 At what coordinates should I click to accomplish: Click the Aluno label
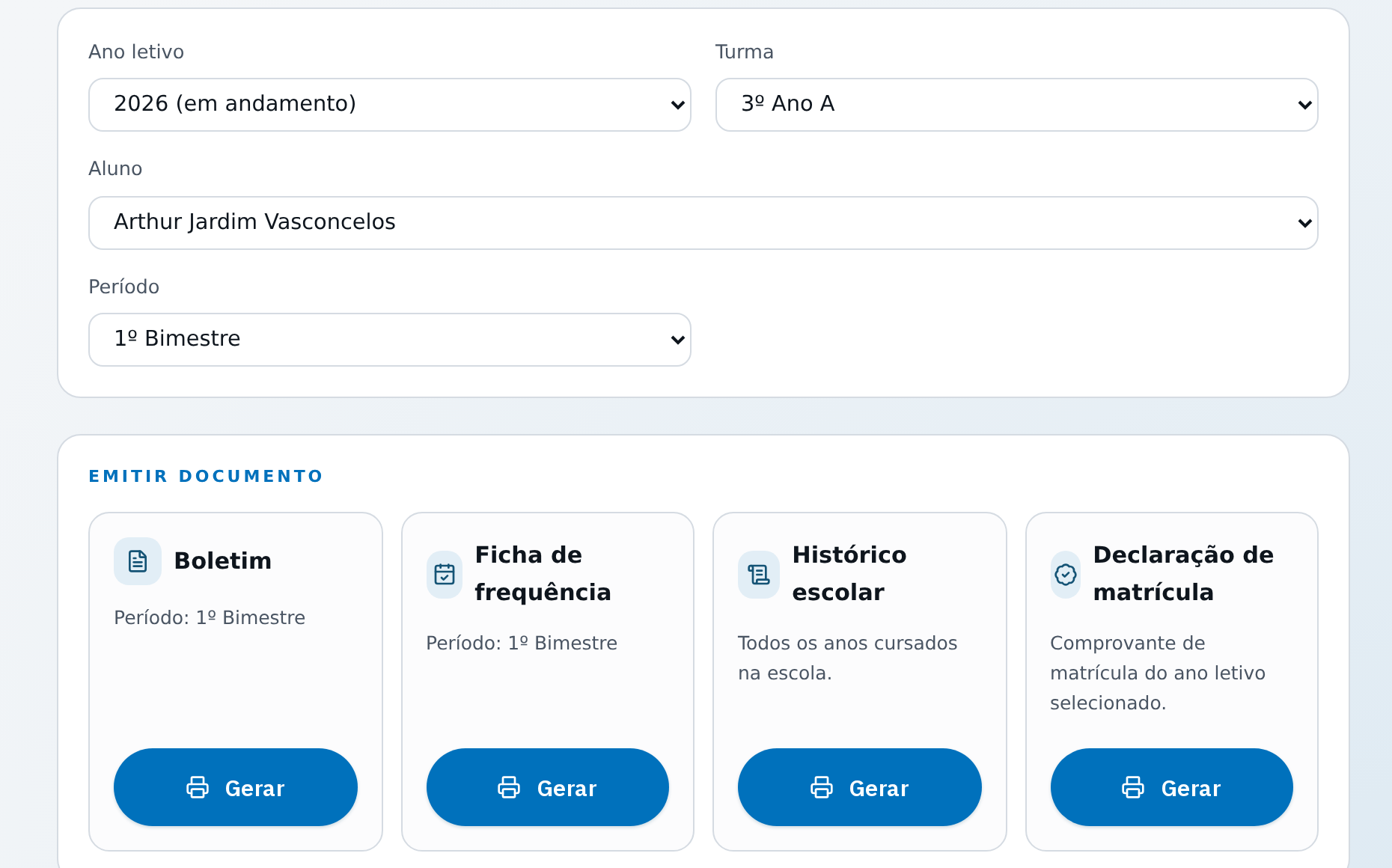pyautogui.click(x=115, y=168)
